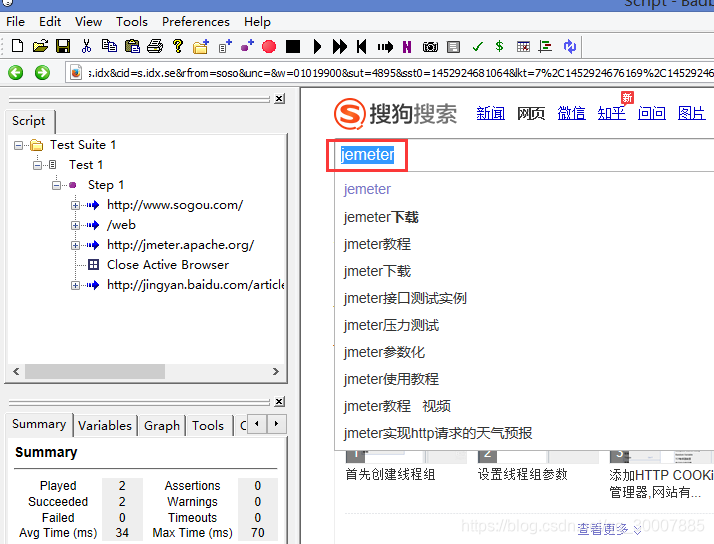
Task: Create a new script with the blank page icon
Action: (x=17, y=46)
